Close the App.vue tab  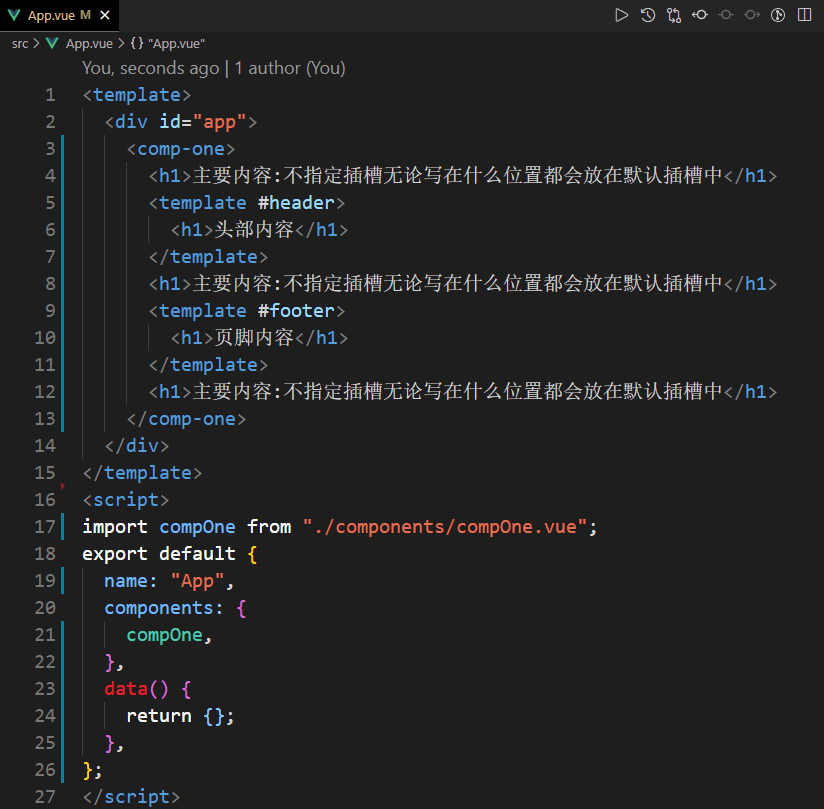click(x=105, y=15)
